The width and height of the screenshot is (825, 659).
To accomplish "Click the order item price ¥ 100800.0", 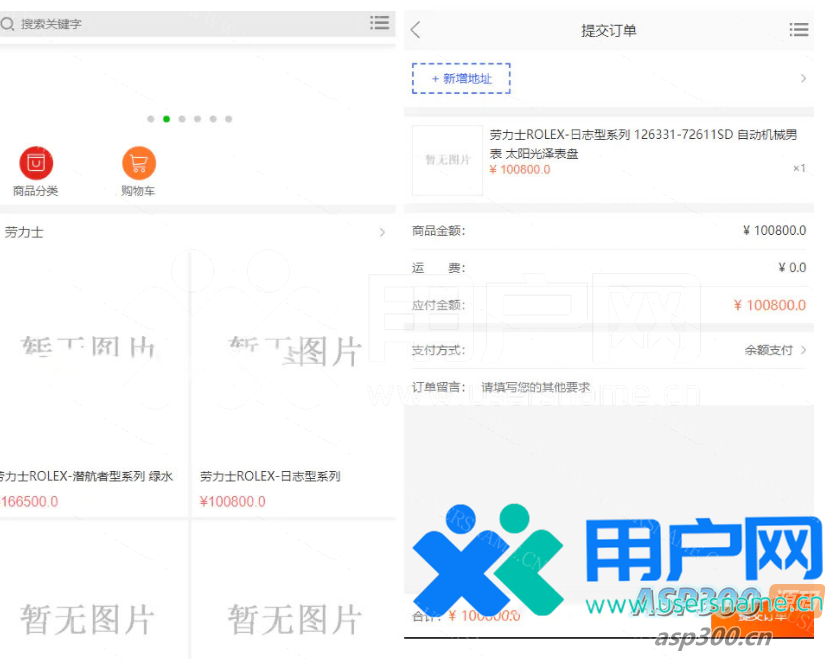I will 520,169.
